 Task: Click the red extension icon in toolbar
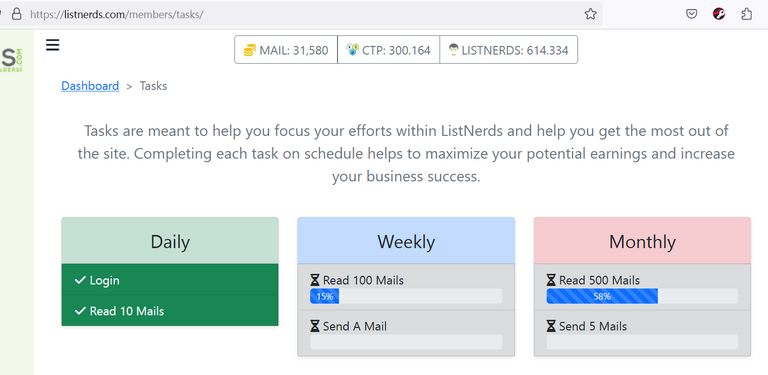tap(719, 14)
